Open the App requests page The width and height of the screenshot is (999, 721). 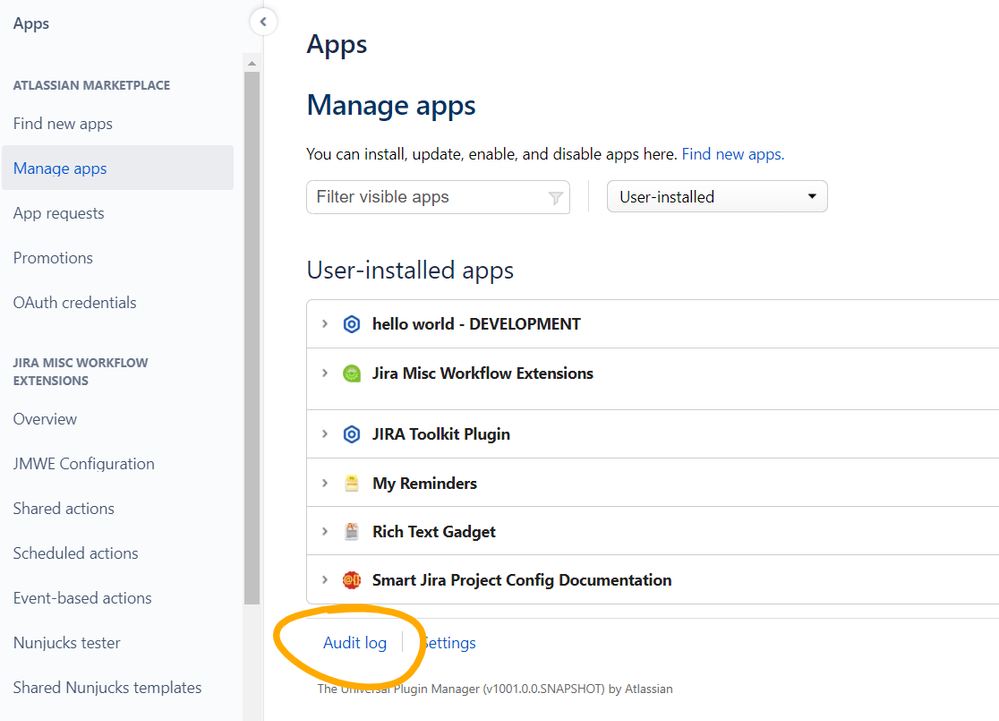58,213
